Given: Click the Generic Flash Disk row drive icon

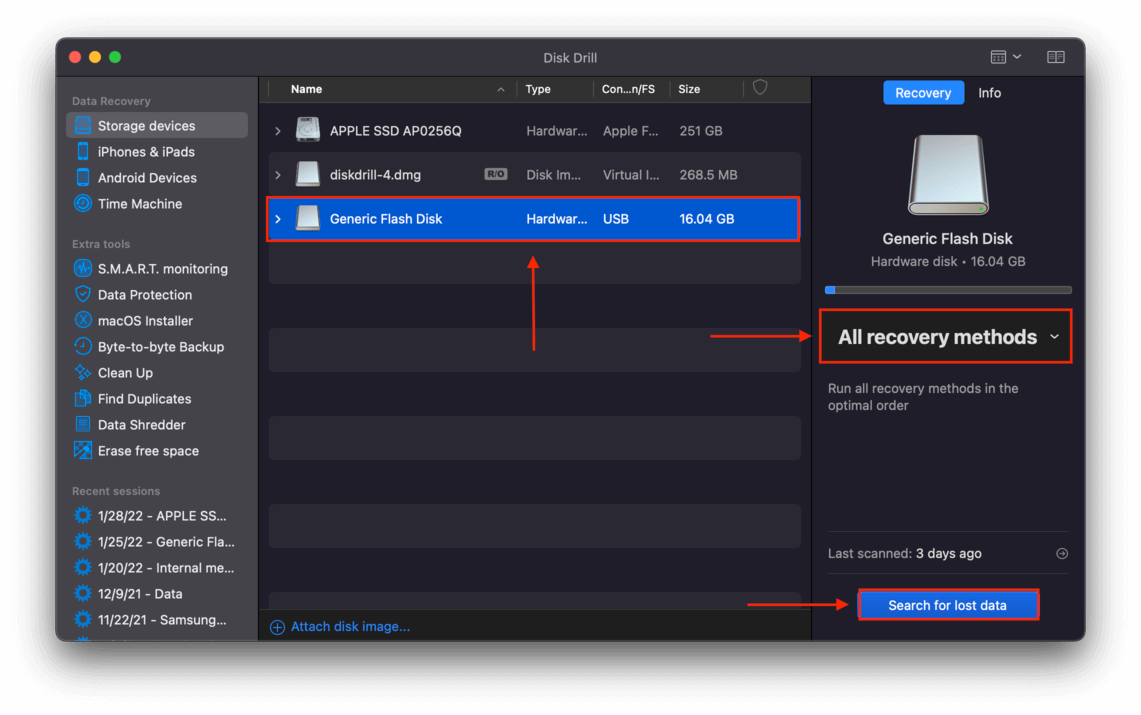Looking at the screenshot, I should [x=308, y=218].
